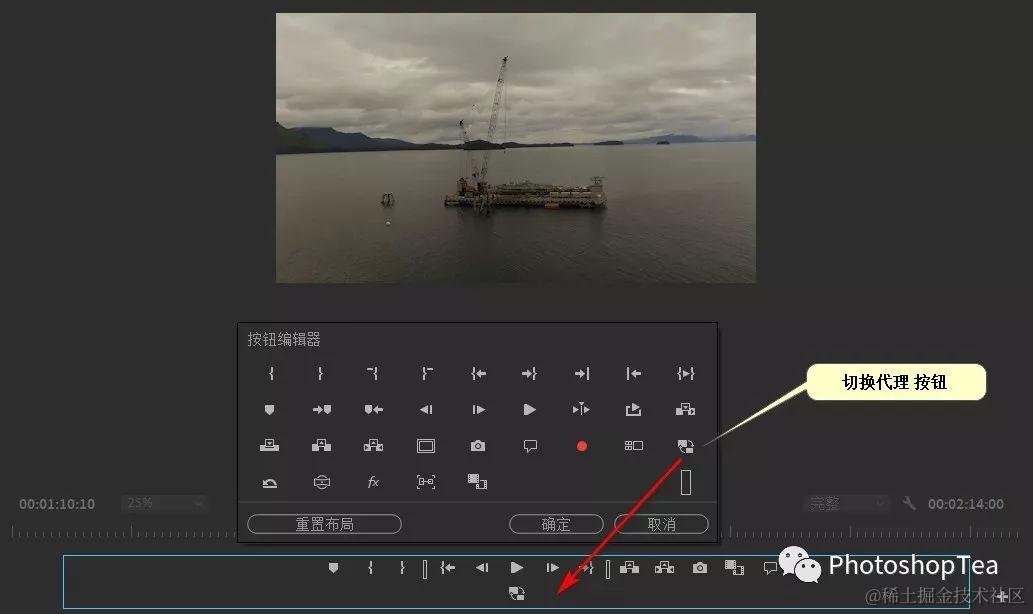
Task: Click the Add Marker icon in editor
Action: click(x=269, y=410)
